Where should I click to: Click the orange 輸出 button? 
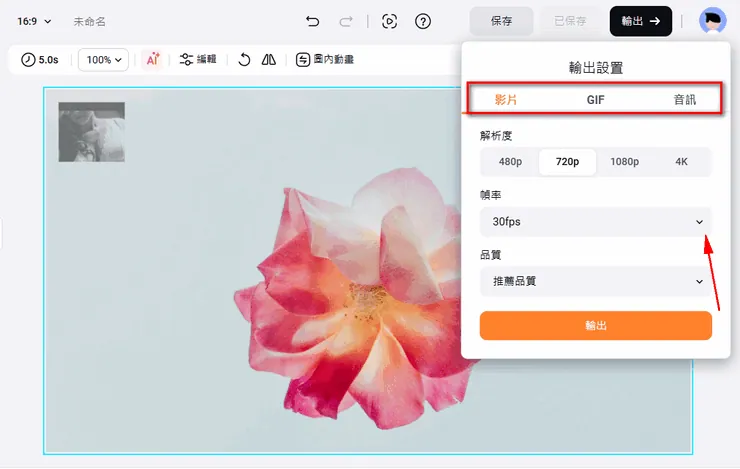595,326
